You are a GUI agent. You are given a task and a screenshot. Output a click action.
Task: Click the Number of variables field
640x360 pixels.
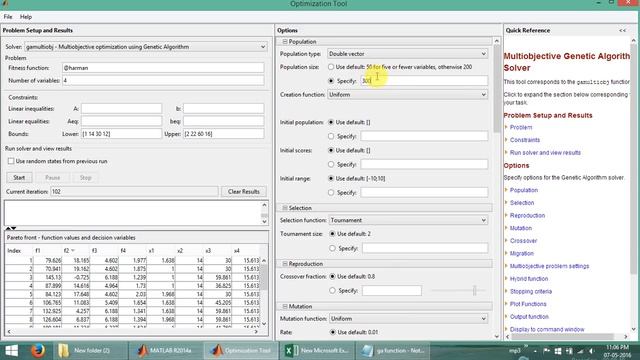tap(163, 80)
